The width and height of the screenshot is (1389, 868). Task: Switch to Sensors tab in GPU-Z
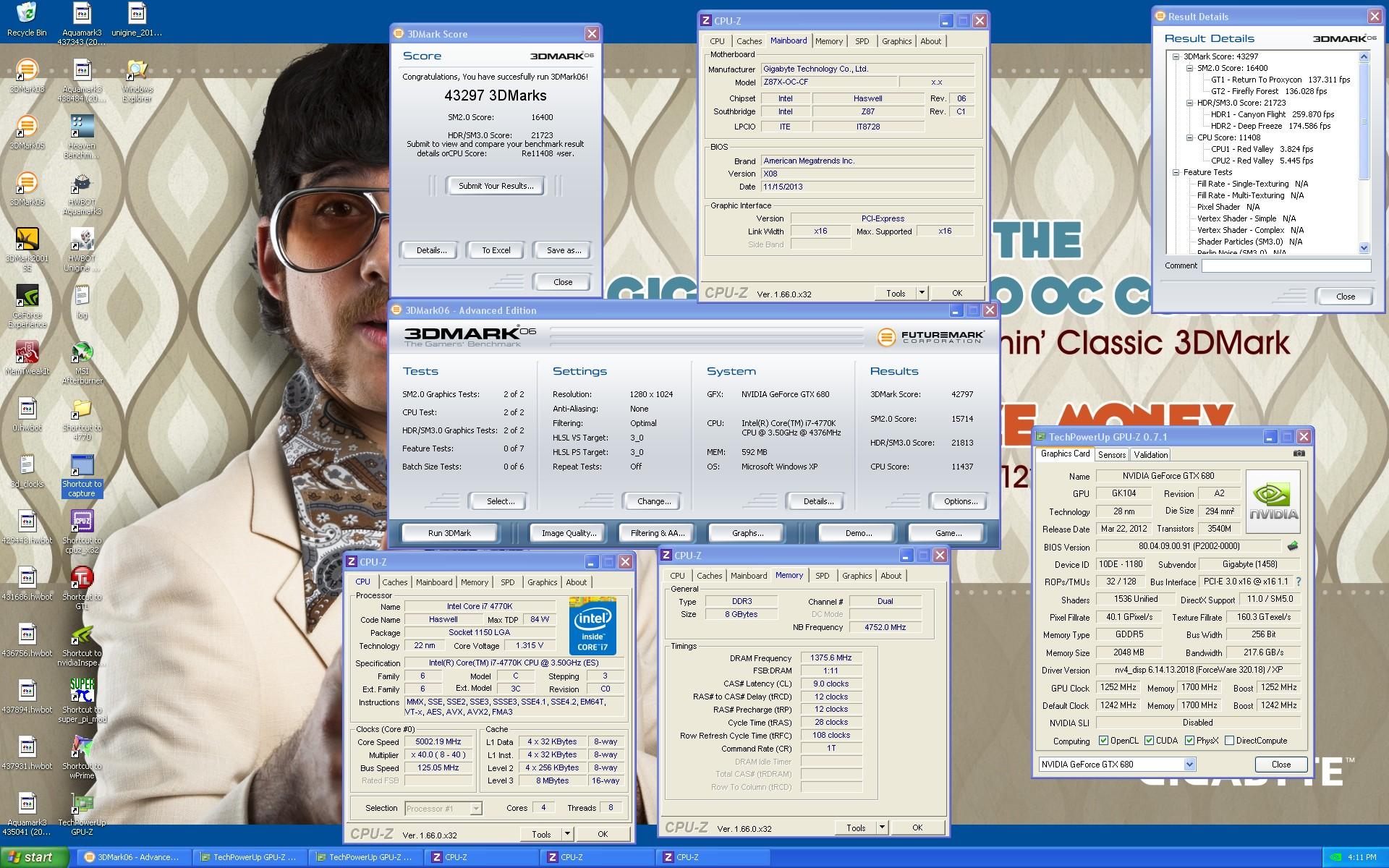click(x=1112, y=455)
